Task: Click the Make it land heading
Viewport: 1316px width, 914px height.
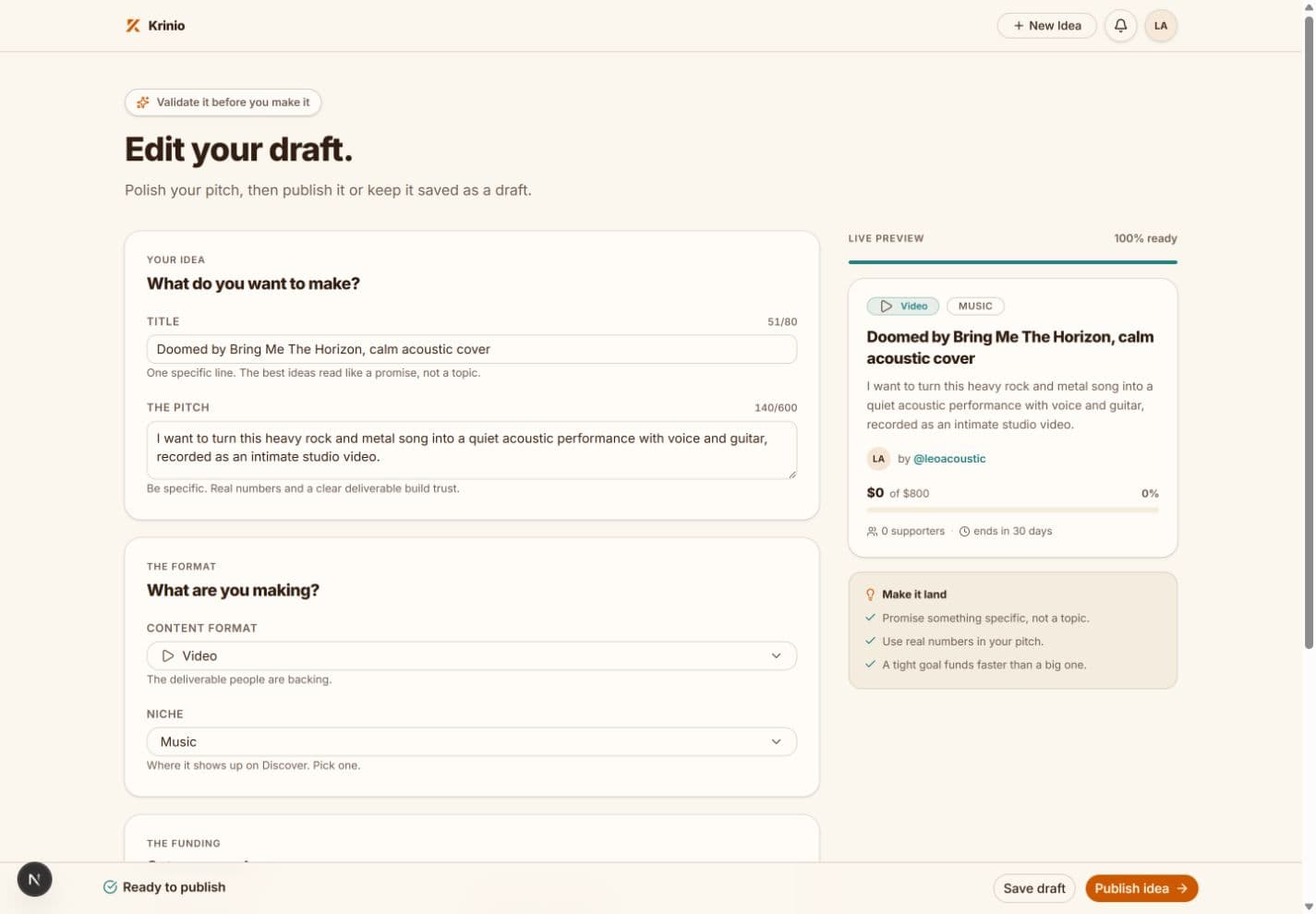Action: pyautogui.click(x=914, y=595)
